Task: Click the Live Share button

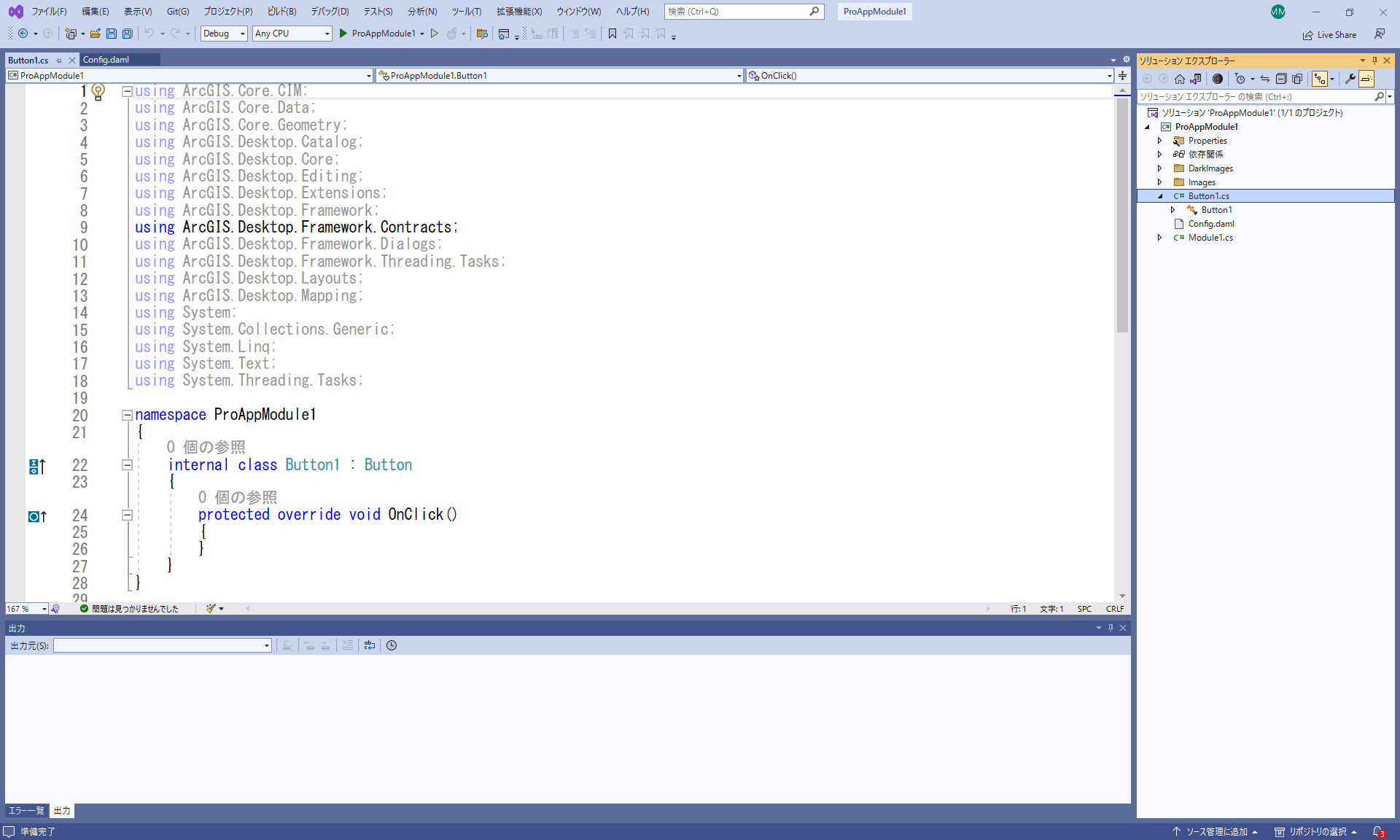Action: (x=1330, y=35)
